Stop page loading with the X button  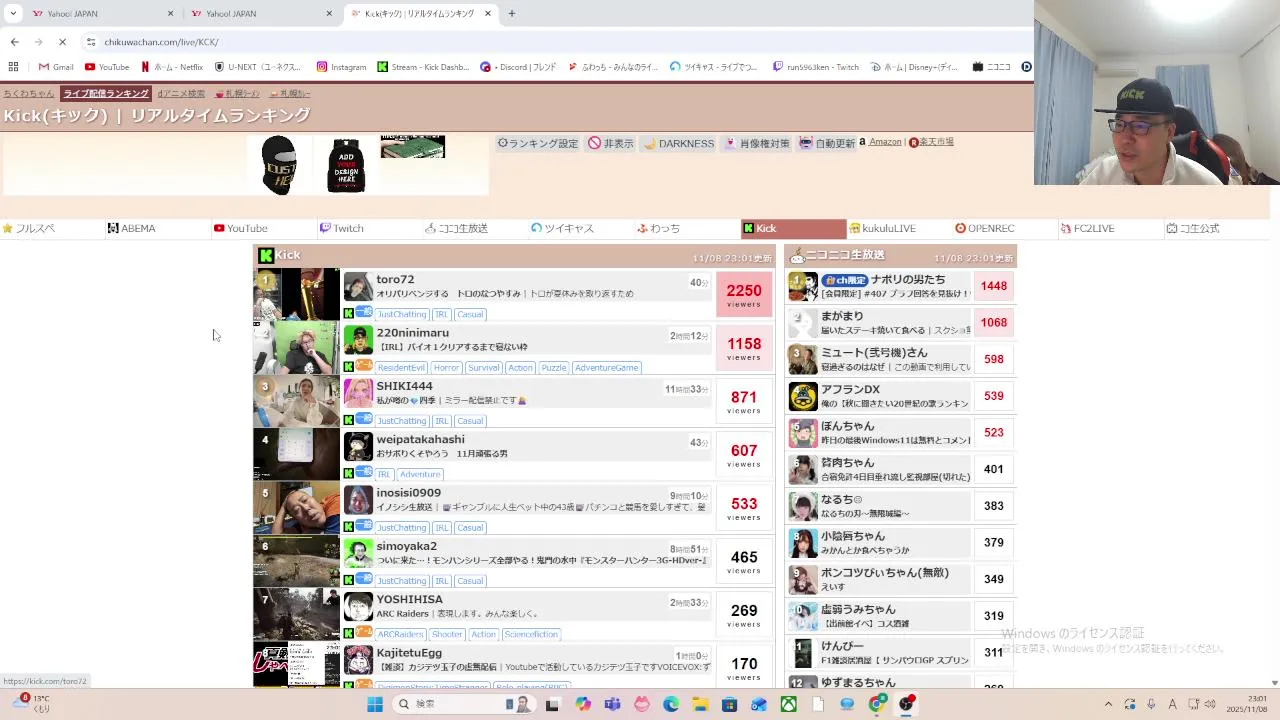[62, 42]
